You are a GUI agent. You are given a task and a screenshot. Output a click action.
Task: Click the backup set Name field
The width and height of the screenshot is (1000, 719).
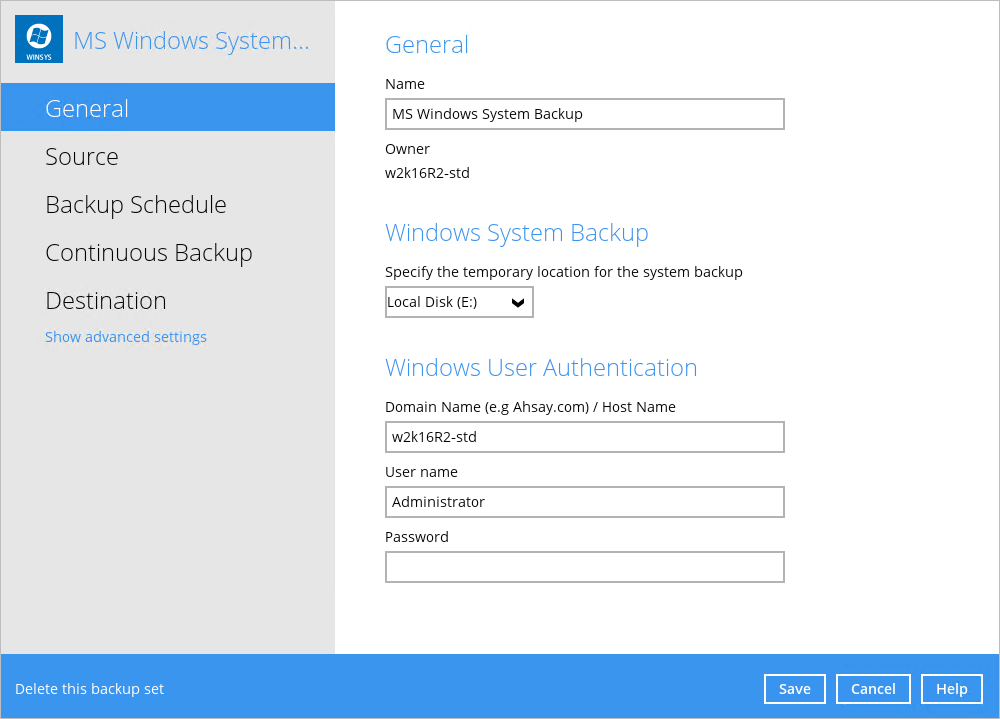pyautogui.click(x=584, y=114)
